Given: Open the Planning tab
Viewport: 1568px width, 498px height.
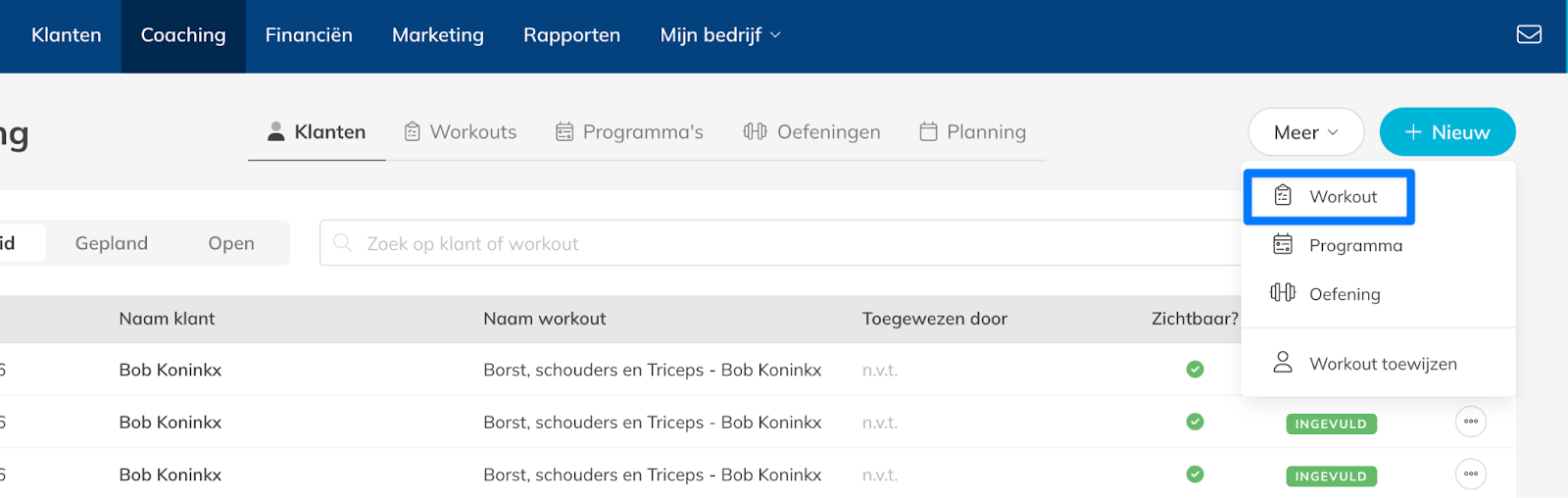Looking at the screenshot, I should click(972, 132).
